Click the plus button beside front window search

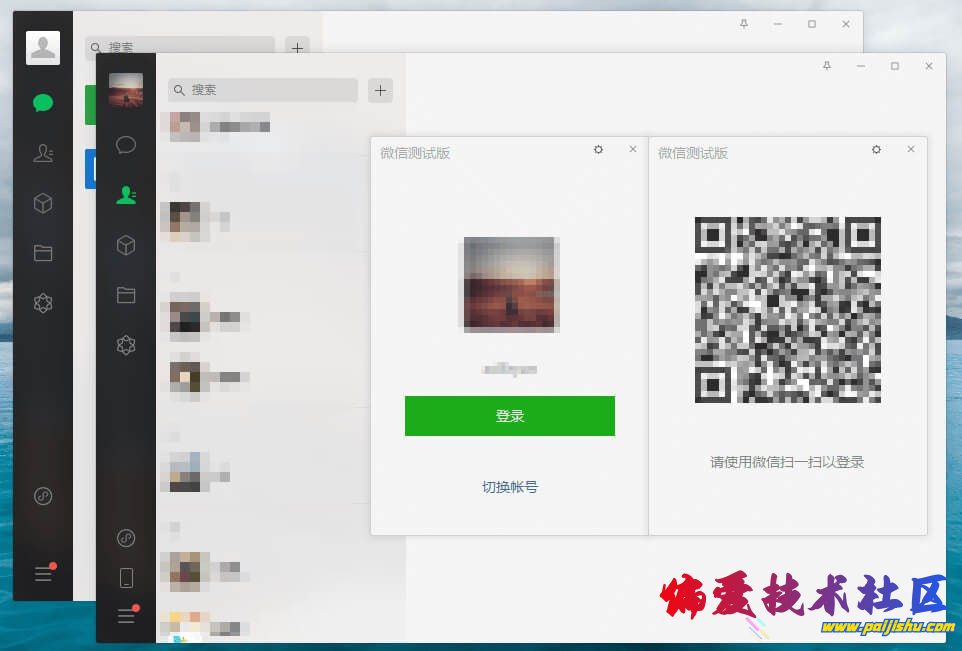(x=380, y=90)
